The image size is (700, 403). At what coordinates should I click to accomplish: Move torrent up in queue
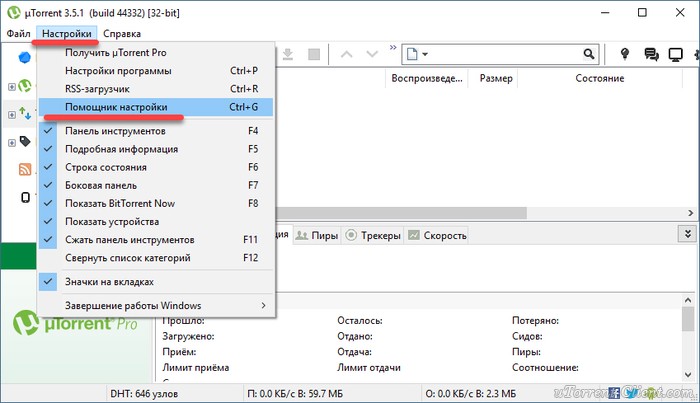(x=346, y=54)
